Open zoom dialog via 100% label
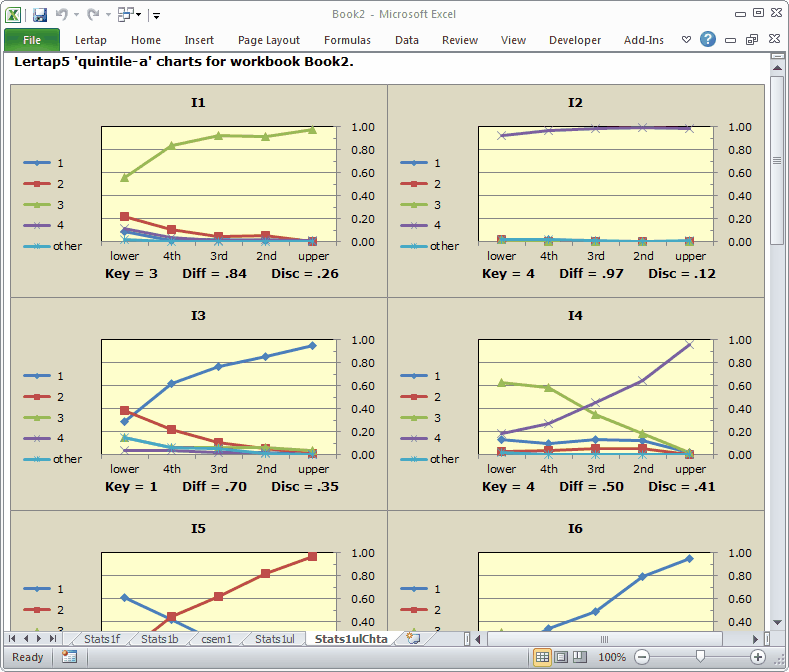This screenshot has width=789, height=672. point(612,657)
